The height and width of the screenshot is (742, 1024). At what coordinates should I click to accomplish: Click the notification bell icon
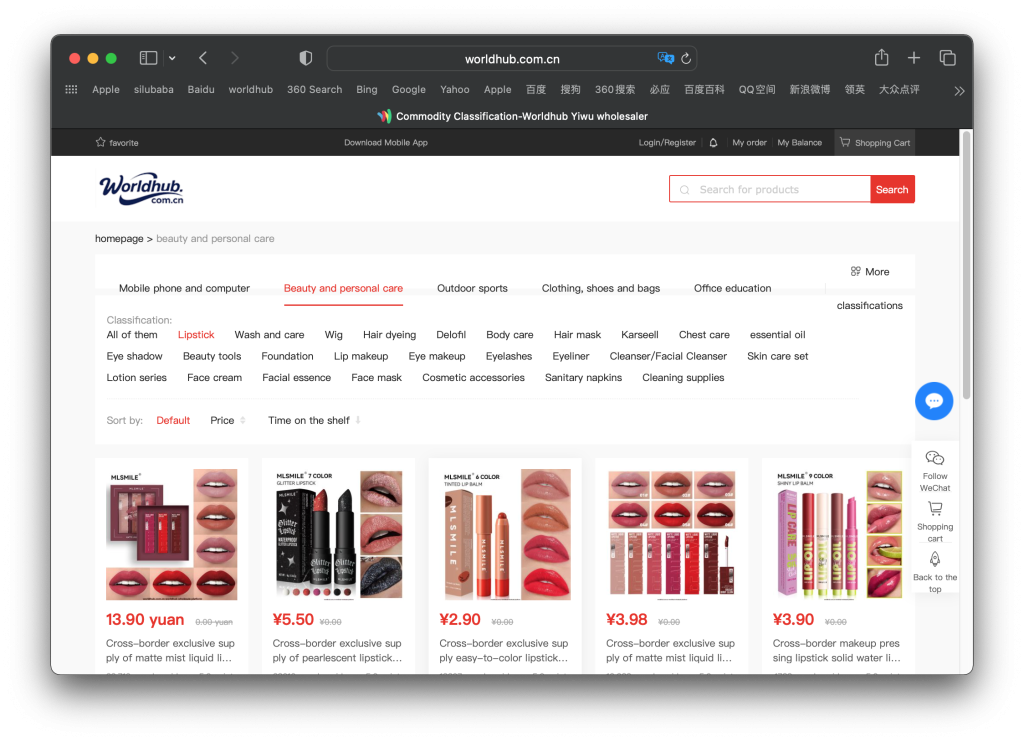713,143
